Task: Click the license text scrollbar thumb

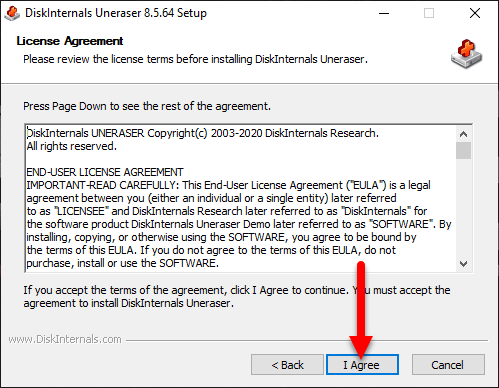Action: (463, 151)
